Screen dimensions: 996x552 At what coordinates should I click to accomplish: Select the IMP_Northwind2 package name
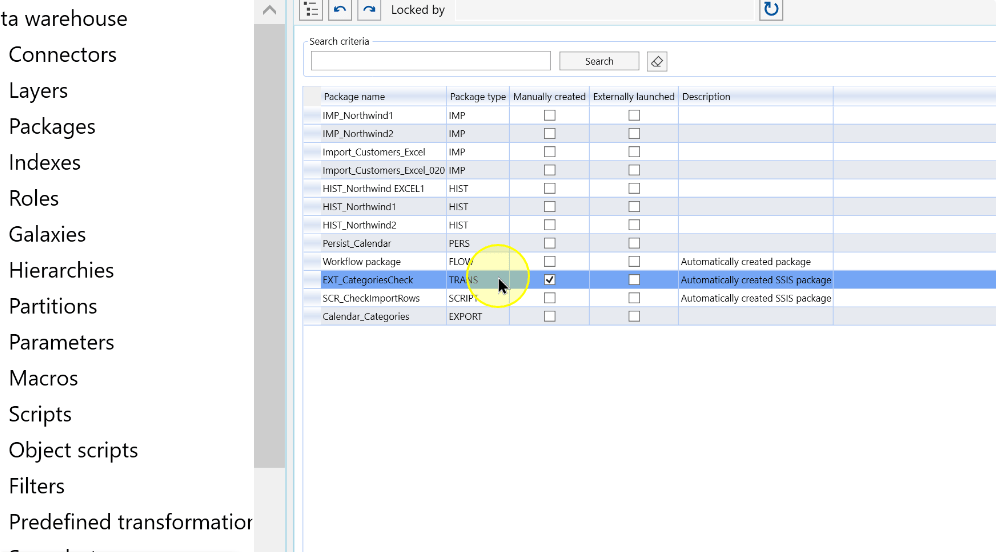click(358, 133)
